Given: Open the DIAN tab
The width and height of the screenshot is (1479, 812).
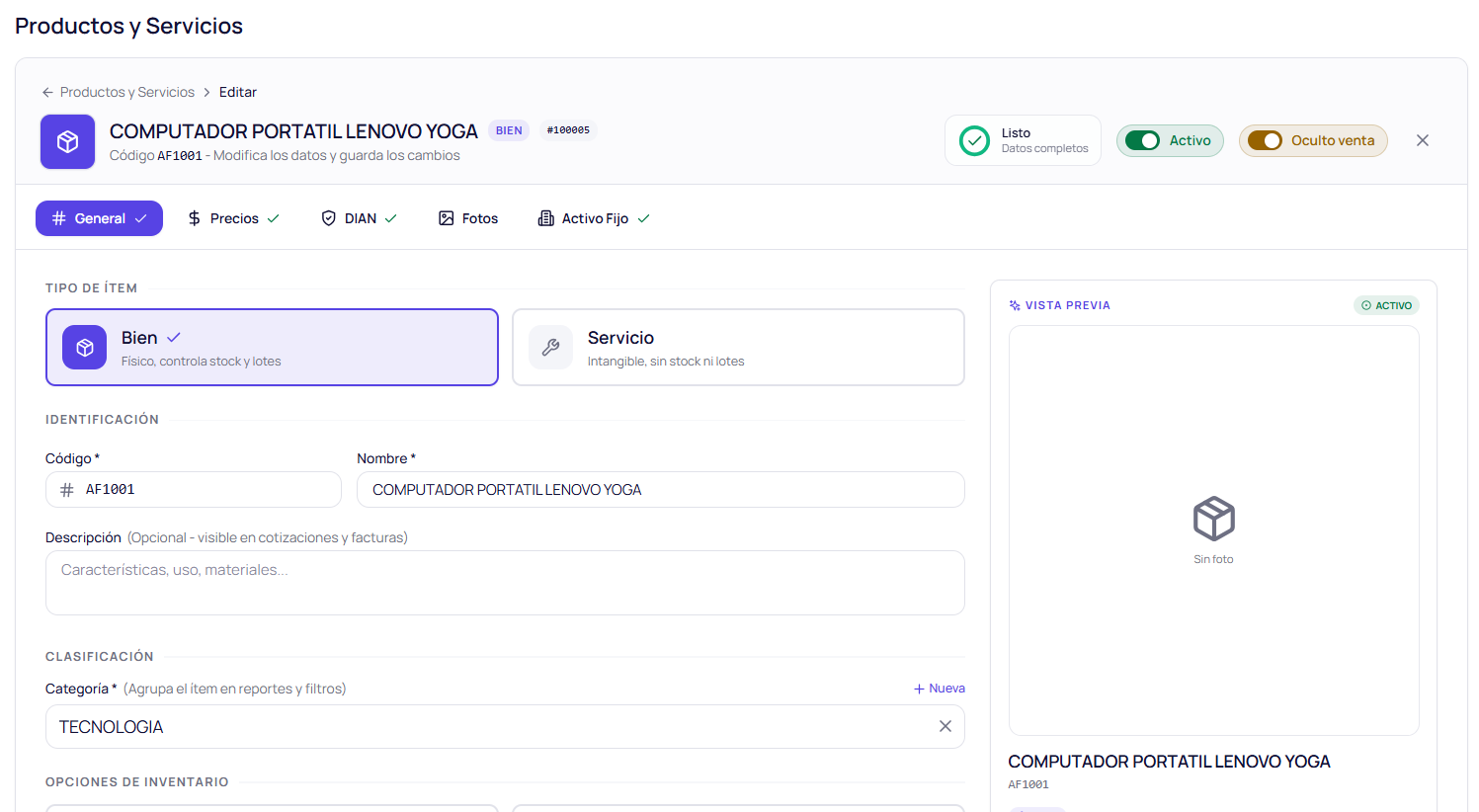Looking at the screenshot, I should click(x=360, y=218).
